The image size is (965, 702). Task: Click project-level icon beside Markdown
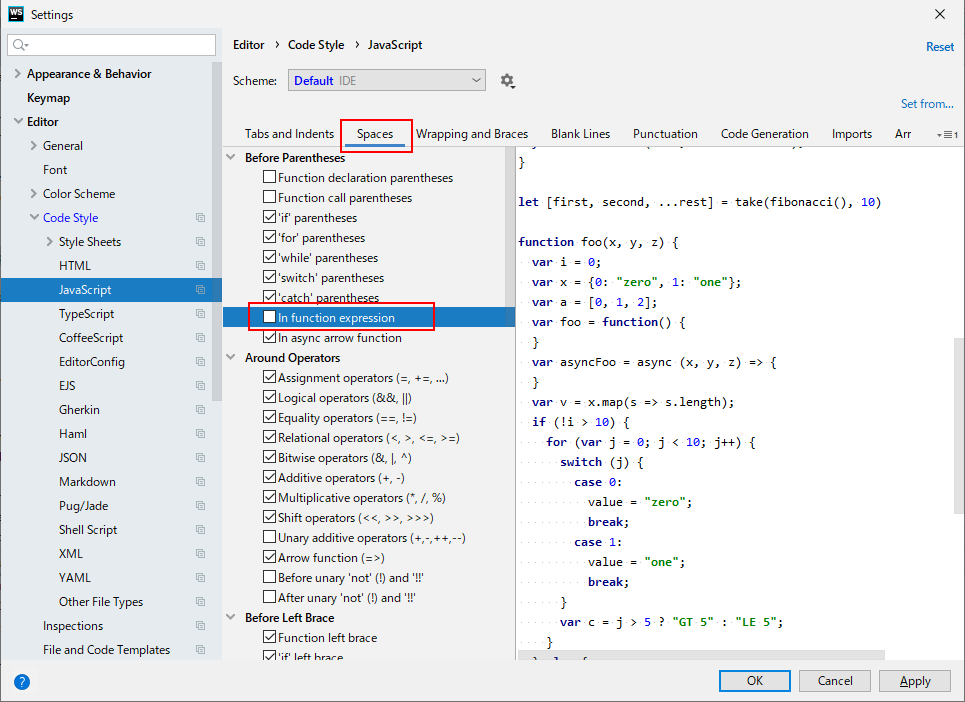pyautogui.click(x=200, y=482)
